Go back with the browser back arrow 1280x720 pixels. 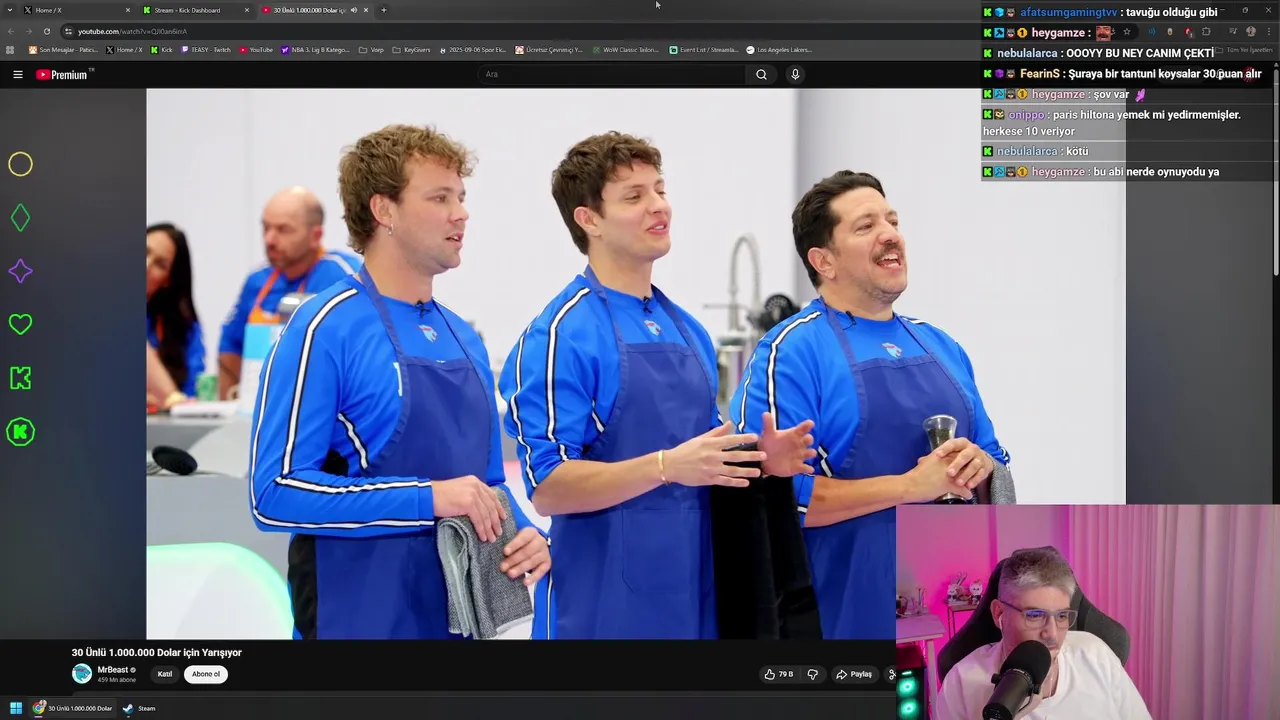tap(11, 31)
